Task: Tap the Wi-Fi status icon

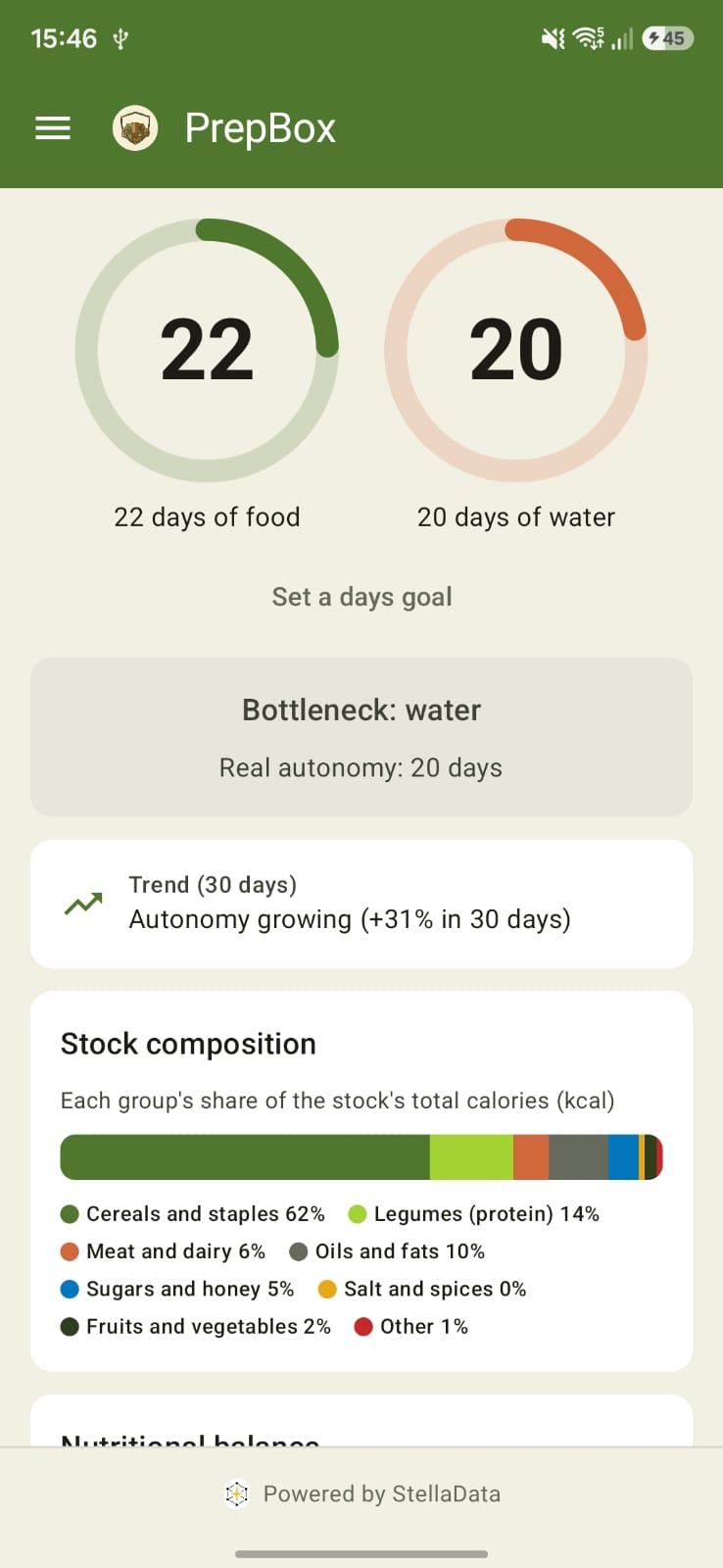Action: (x=589, y=38)
